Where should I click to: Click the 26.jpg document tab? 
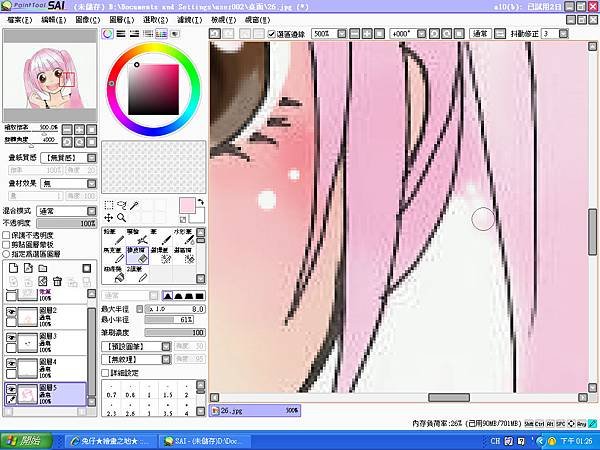pos(255,410)
